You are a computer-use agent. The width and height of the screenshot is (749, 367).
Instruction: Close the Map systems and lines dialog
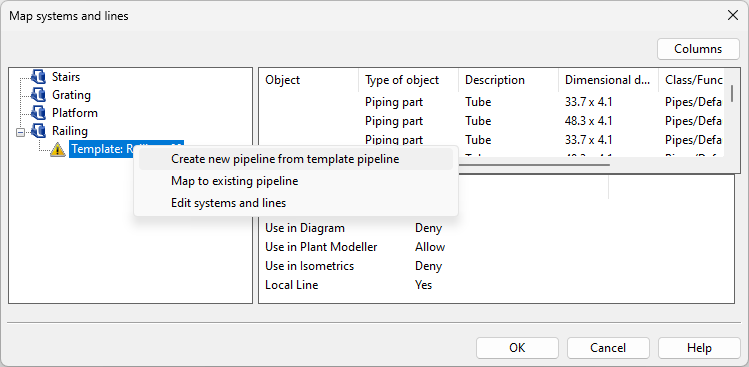tap(732, 15)
